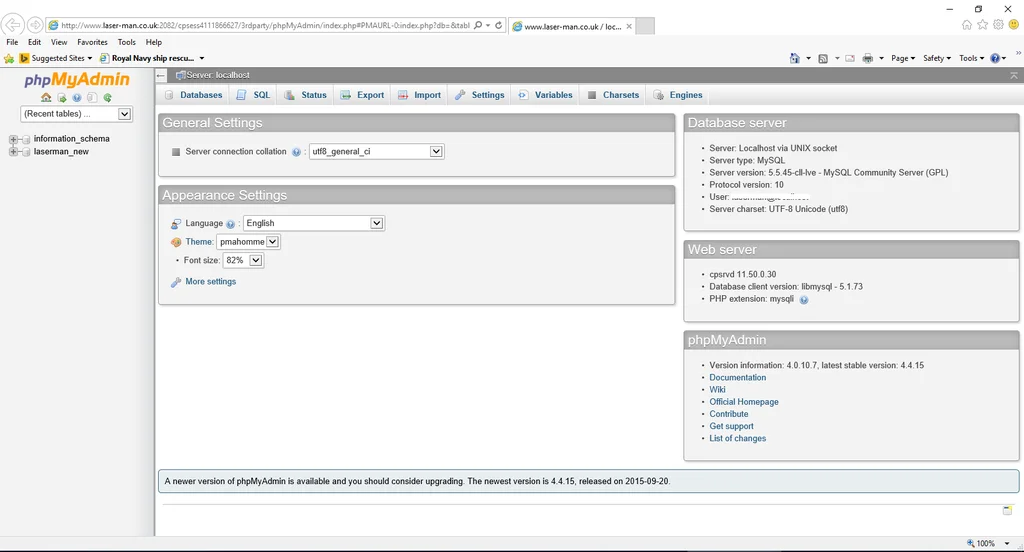Switch to the Engines tab
This screenshot has height=552, width=1024.
point(679,95)
